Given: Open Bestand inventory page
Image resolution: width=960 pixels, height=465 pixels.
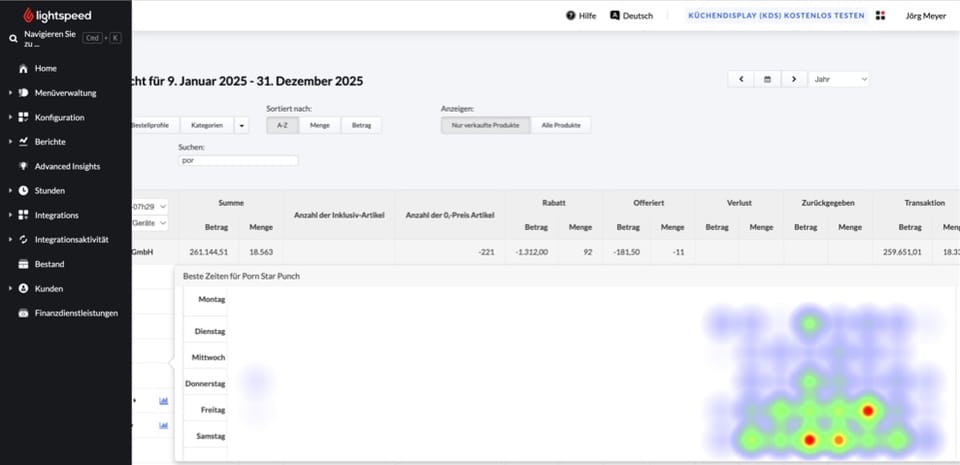Looking at the screenshot, I should pos(49,264).
